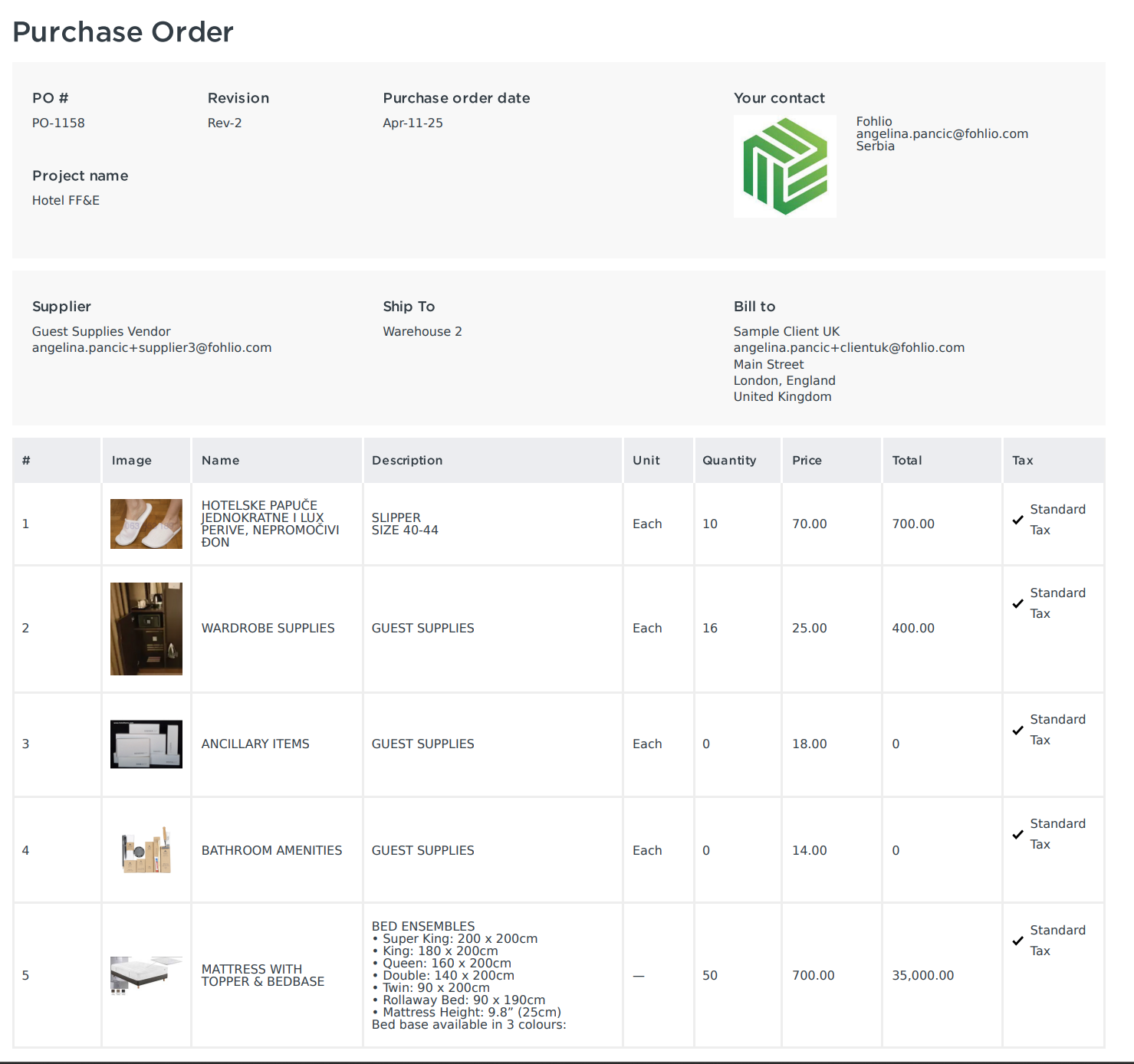This screenshot has height=1064, width=1134.
Task: Click angelina.pancic@fohlio.com contact email
Action: point(942,133)
